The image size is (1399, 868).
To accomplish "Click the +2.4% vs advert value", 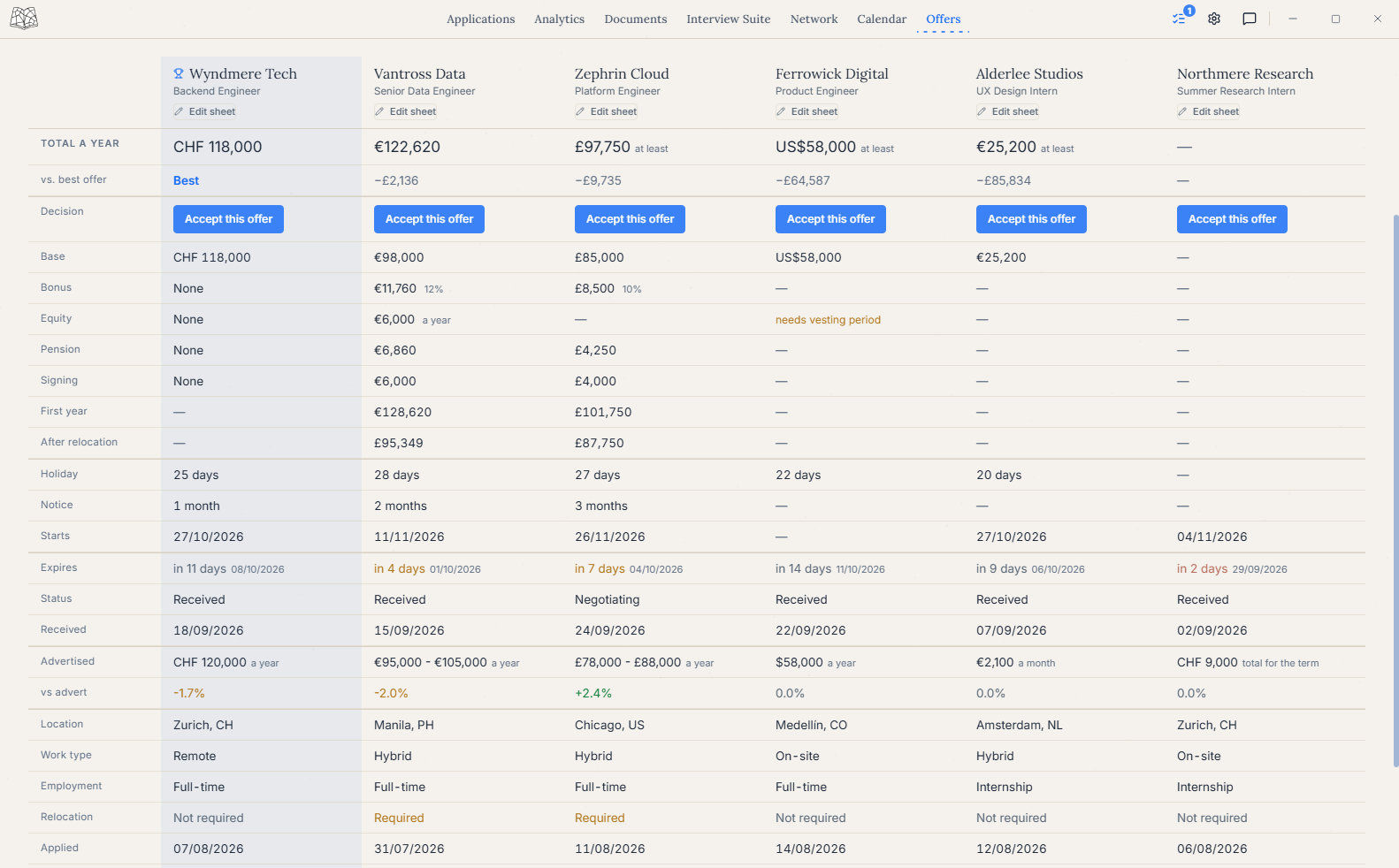I will click(x=593, y=693).
